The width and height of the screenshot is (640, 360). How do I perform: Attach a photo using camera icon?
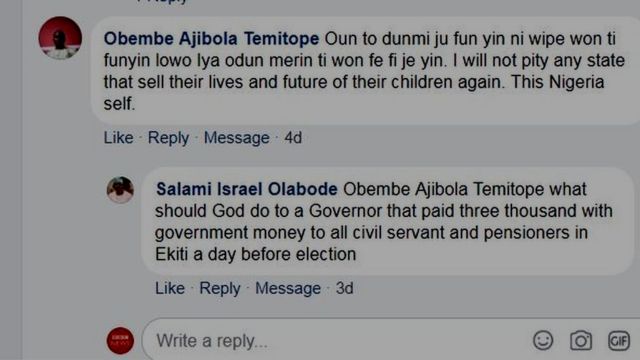[581, 340]
